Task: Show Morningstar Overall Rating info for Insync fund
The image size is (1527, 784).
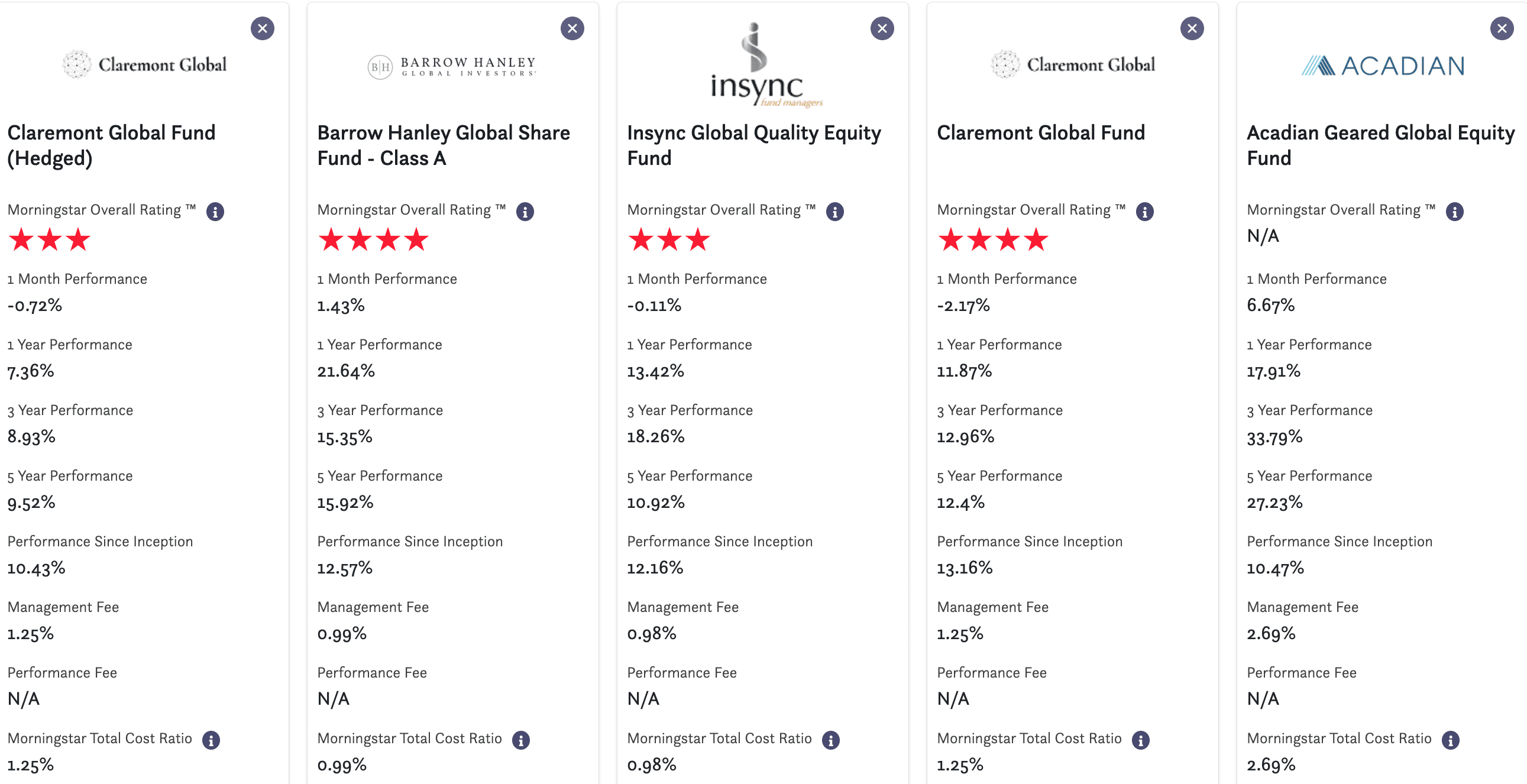Action: 834,212
